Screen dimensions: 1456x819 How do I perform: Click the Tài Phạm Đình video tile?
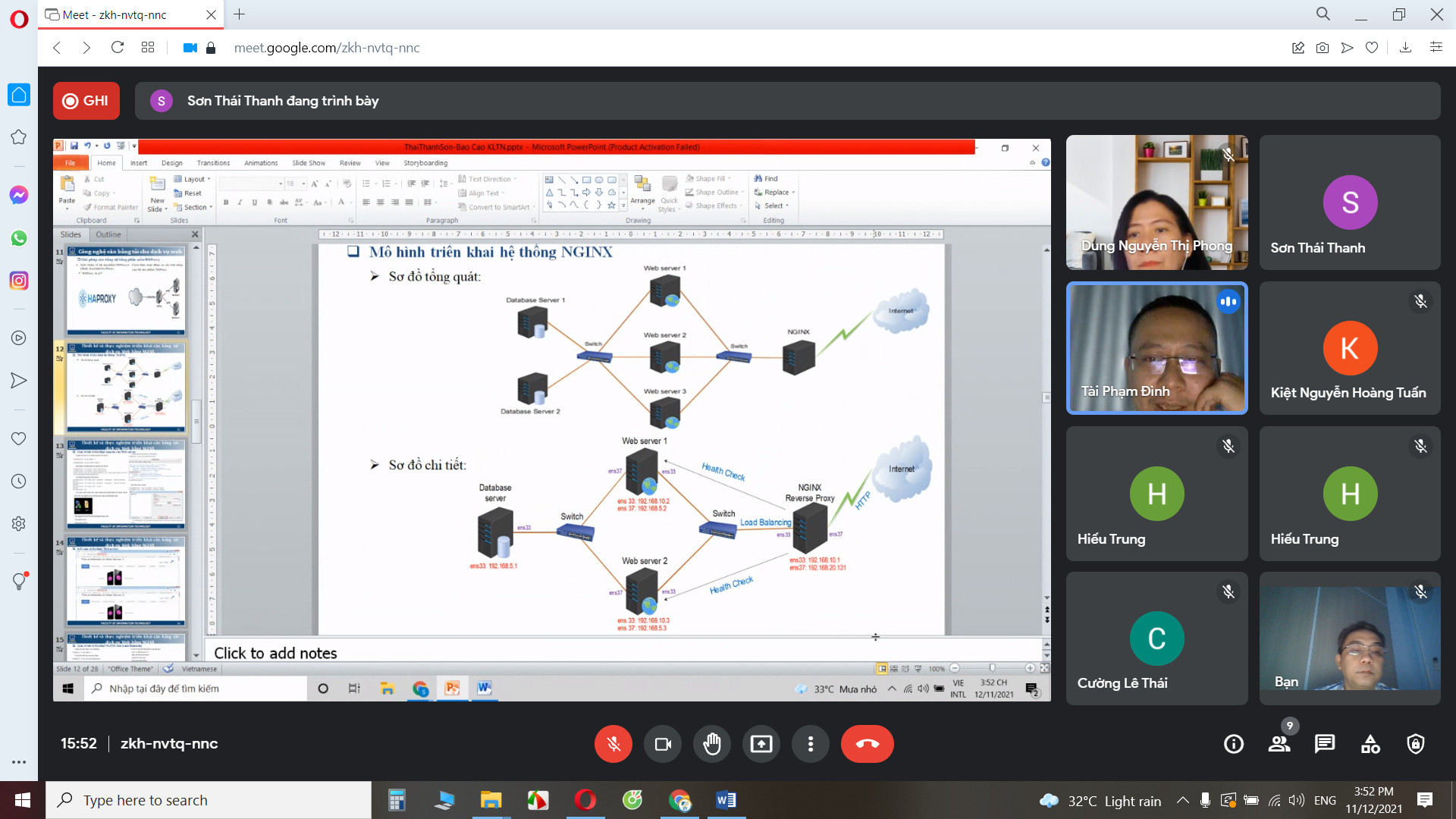pos(1156,348)
